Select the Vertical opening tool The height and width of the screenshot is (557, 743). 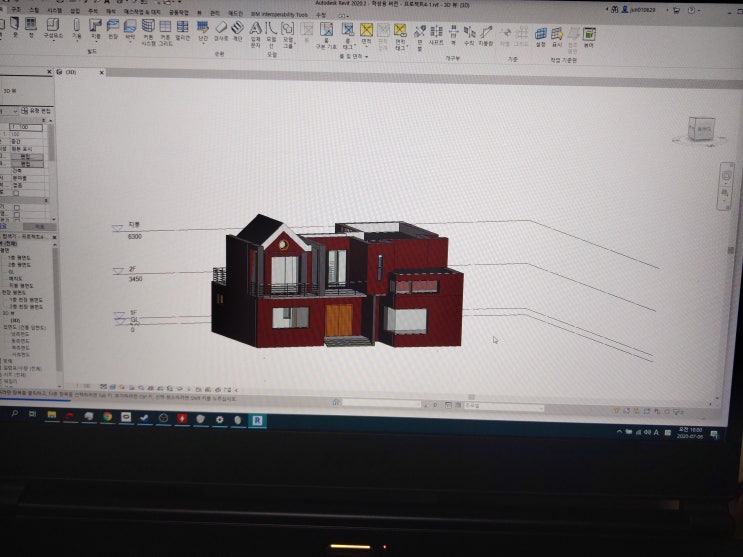469,36
